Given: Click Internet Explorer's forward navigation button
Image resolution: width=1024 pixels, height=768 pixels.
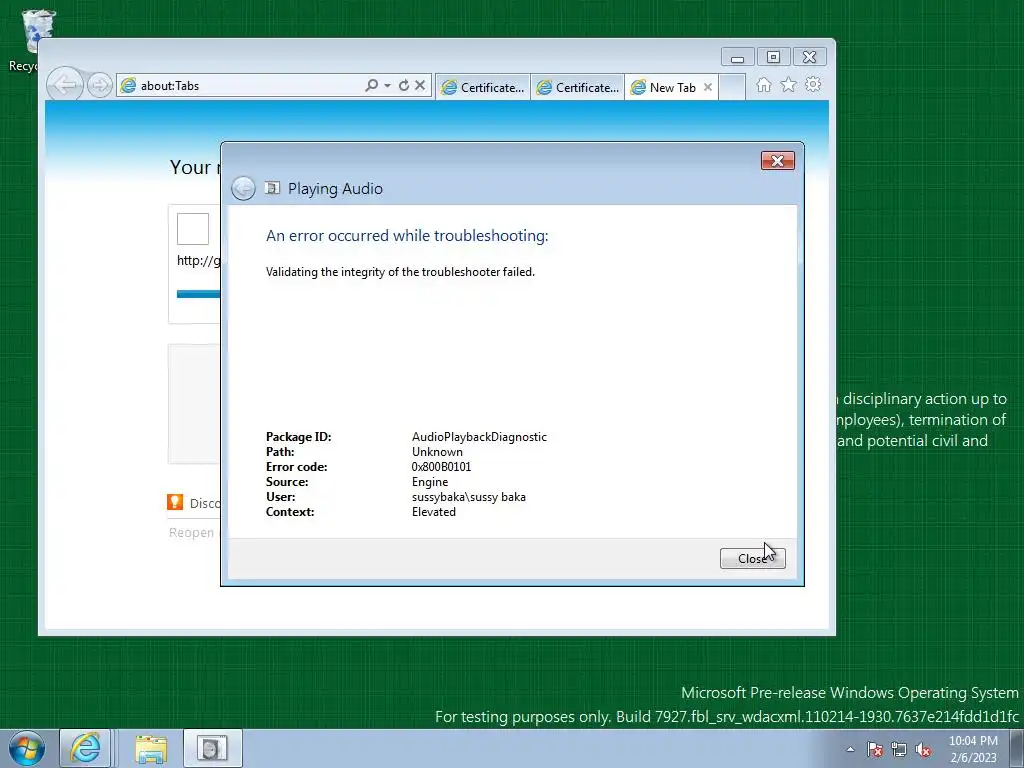Looking at the screenshot, I should point(99,85).
